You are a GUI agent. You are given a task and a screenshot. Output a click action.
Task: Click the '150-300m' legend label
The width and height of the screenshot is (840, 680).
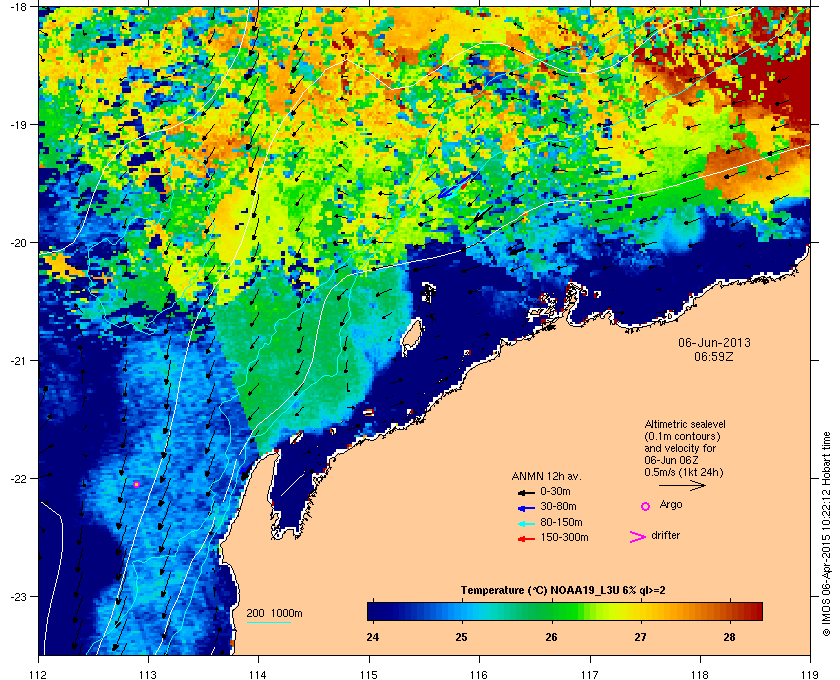pos(564,537)
